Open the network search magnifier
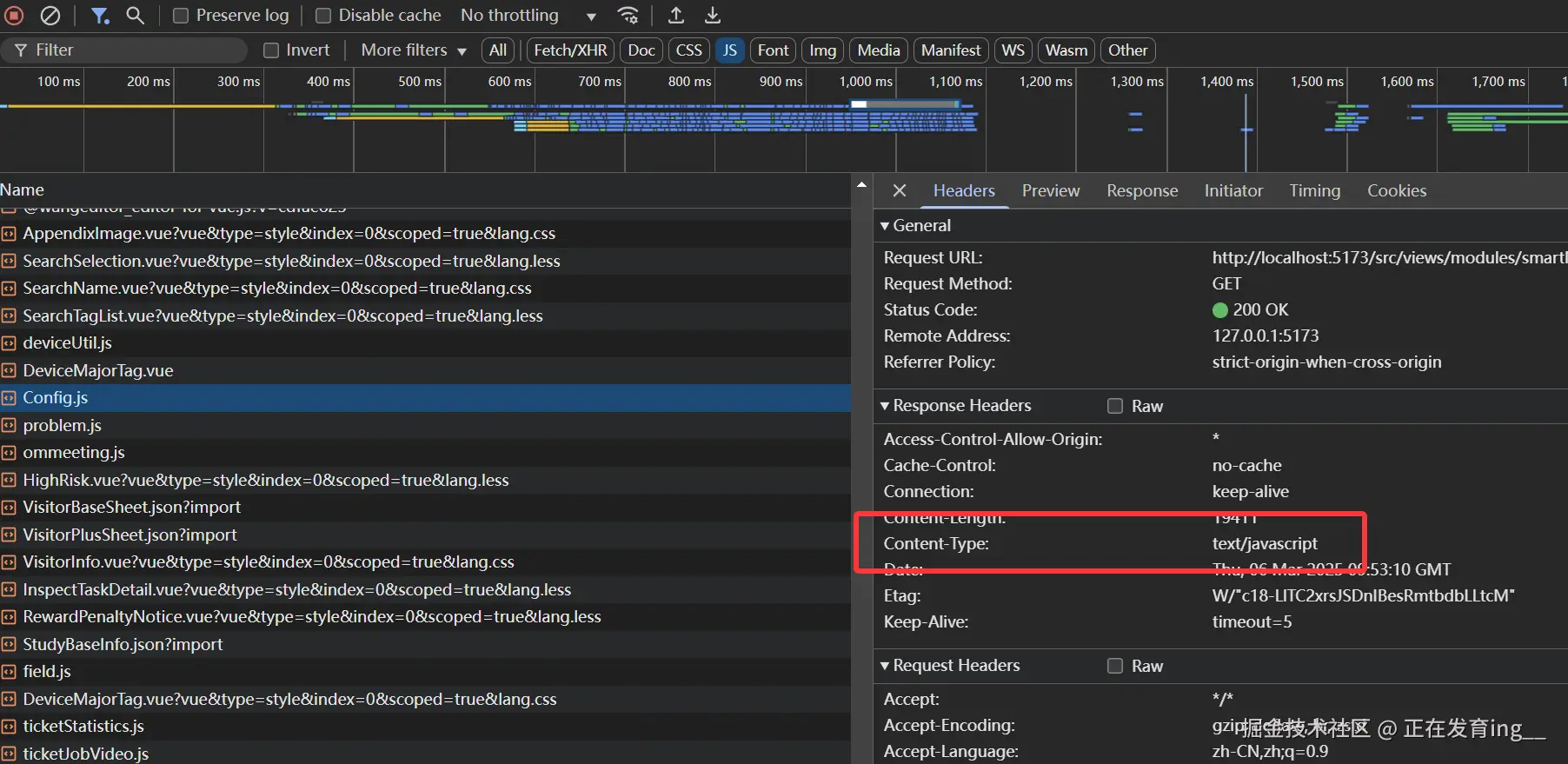Screen dimensions: 1568x764 pyautogui.click(x=135, y=16)
